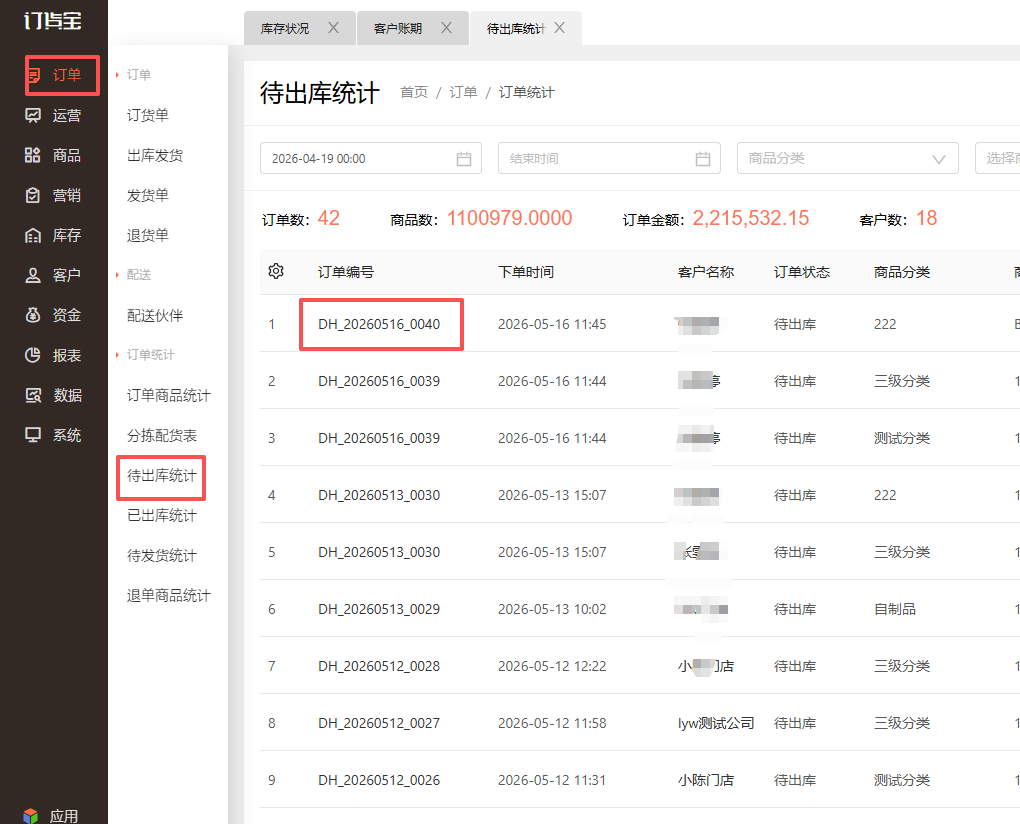Open the 待发货统计 submenu item

click(x=161, y=555)
